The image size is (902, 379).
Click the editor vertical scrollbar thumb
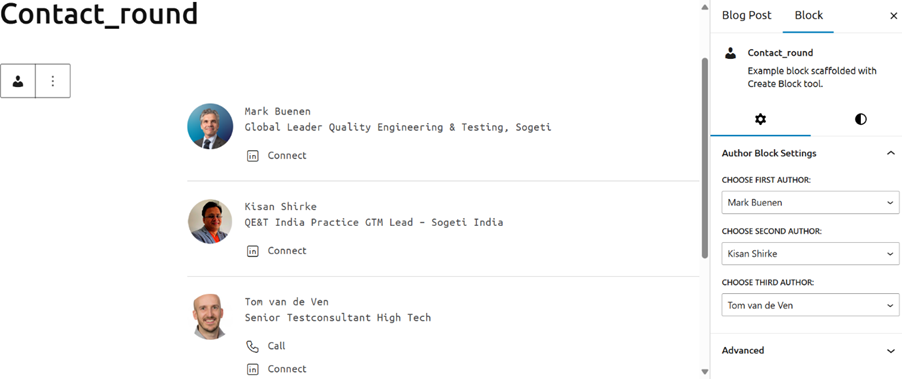click(705, 158)
